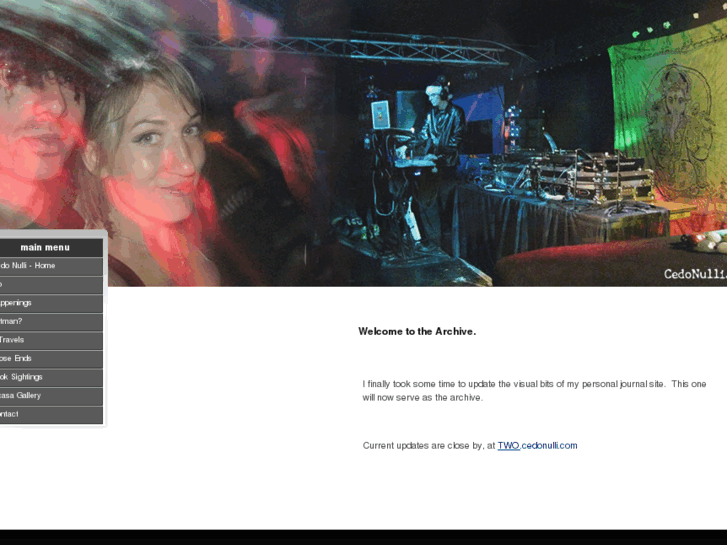
Task: Open the Loose Ends menu item
Action: [x=51, y=359]
